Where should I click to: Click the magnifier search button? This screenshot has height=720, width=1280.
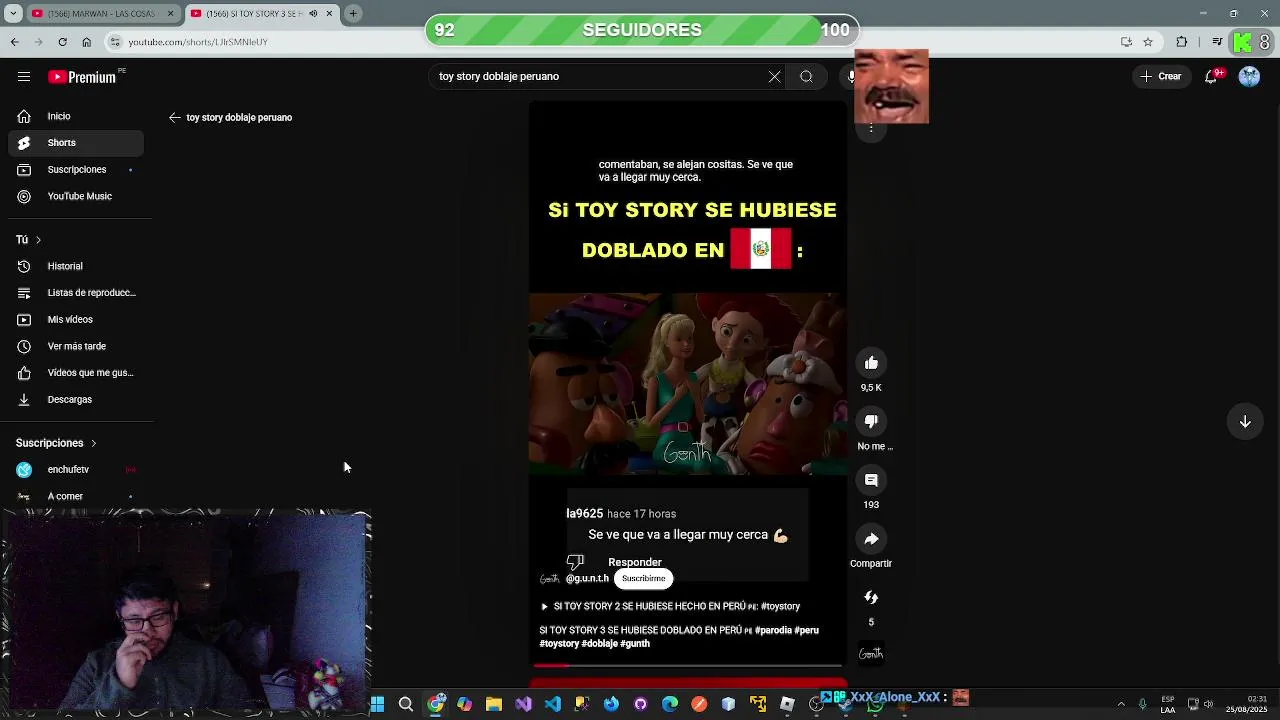[806, 76]
